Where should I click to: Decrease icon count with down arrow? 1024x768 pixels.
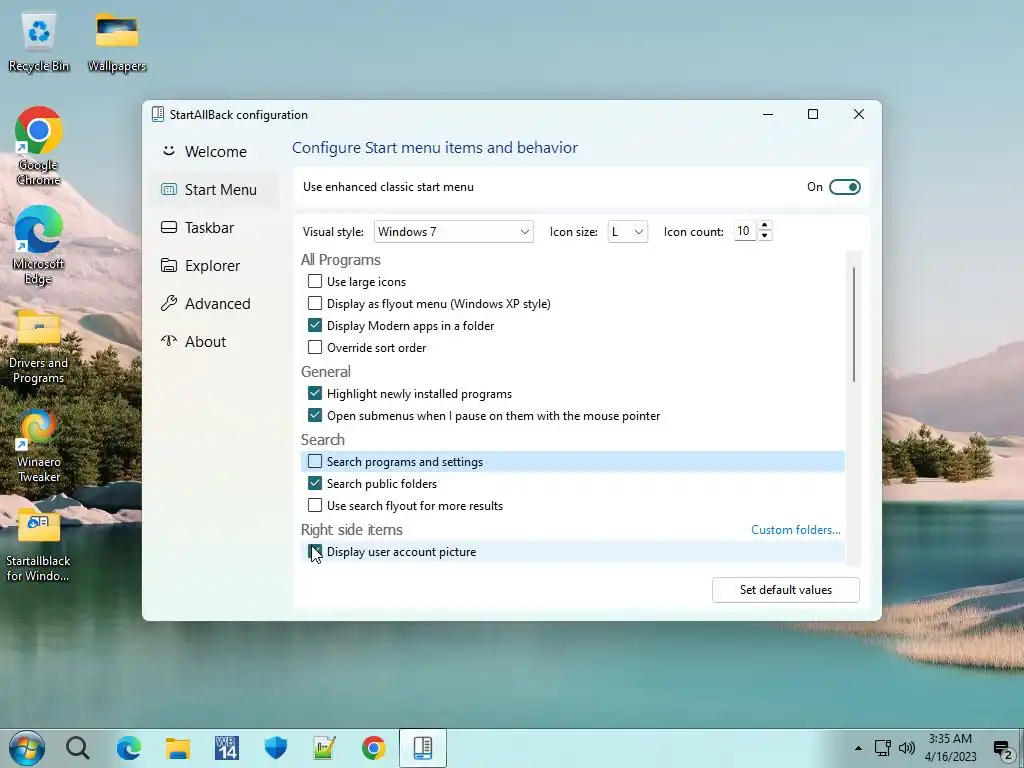(765, 236)
